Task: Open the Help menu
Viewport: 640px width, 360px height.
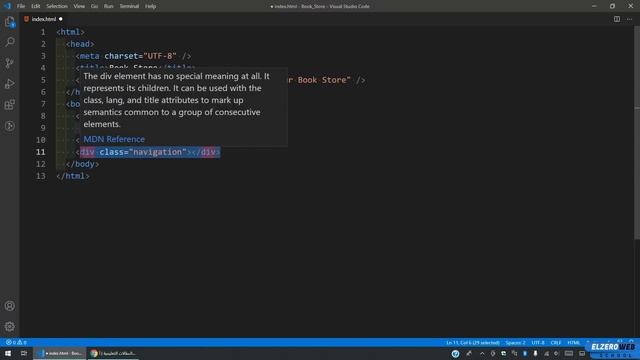Action: (x=151, y=6)
